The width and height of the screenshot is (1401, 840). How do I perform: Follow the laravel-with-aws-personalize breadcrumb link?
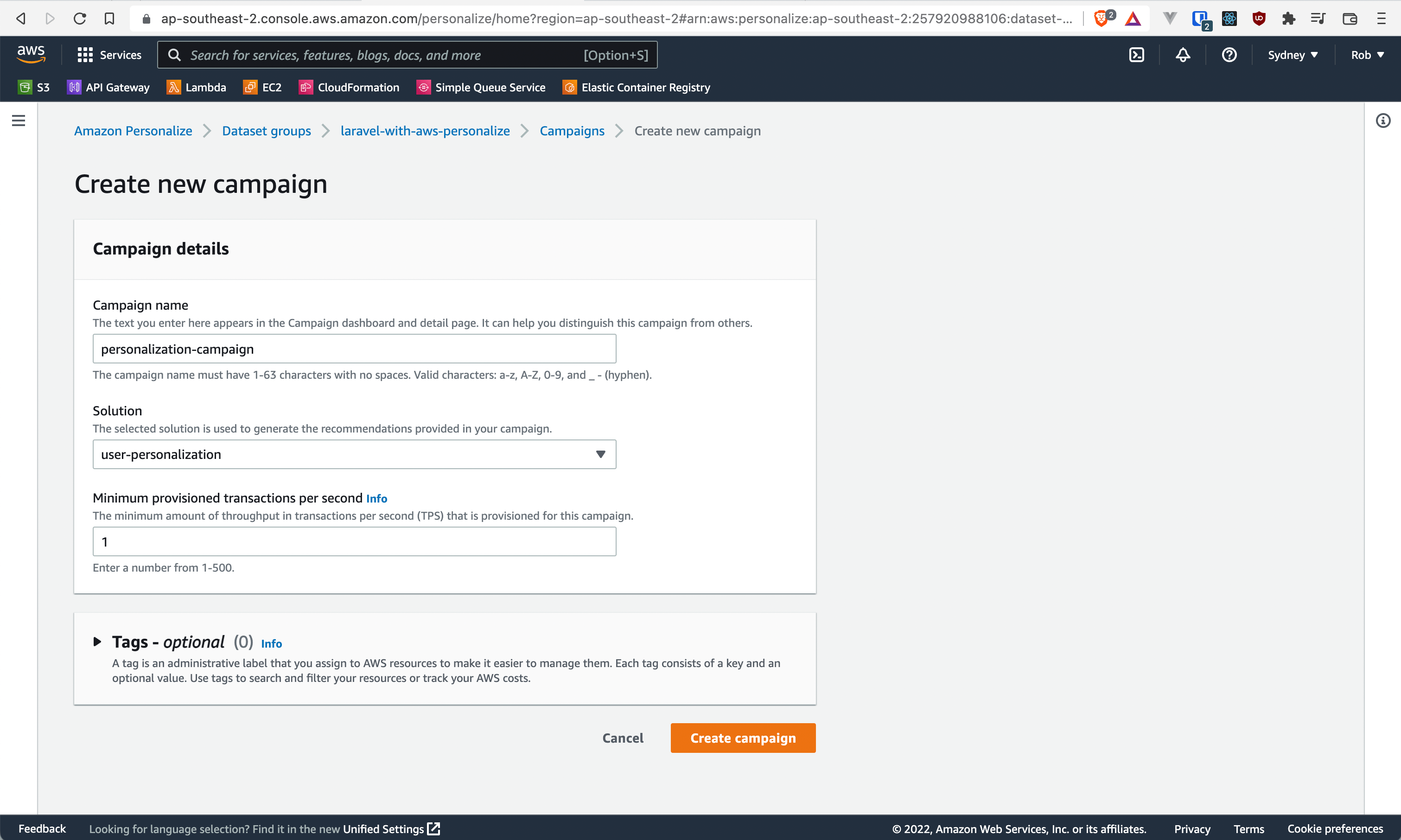pos(425,131)
